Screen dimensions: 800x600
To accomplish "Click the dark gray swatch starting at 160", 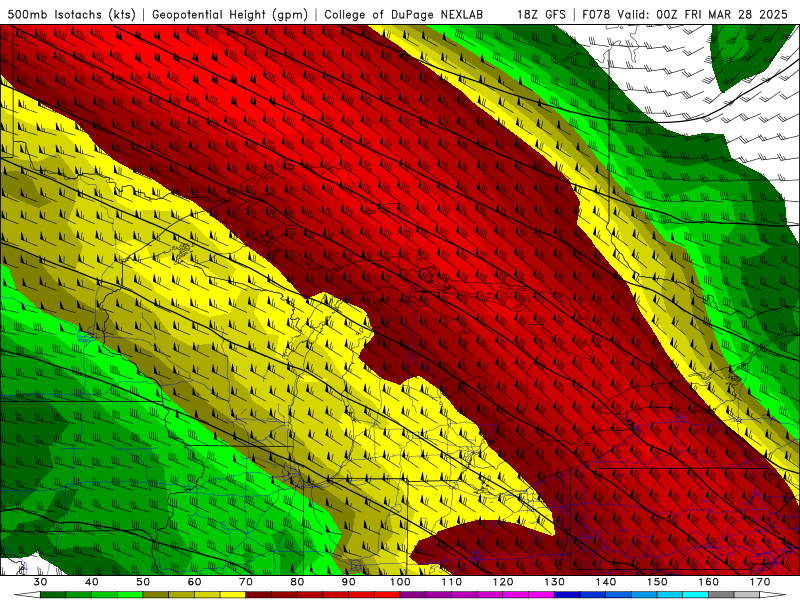I will click(x=721, y=595).
